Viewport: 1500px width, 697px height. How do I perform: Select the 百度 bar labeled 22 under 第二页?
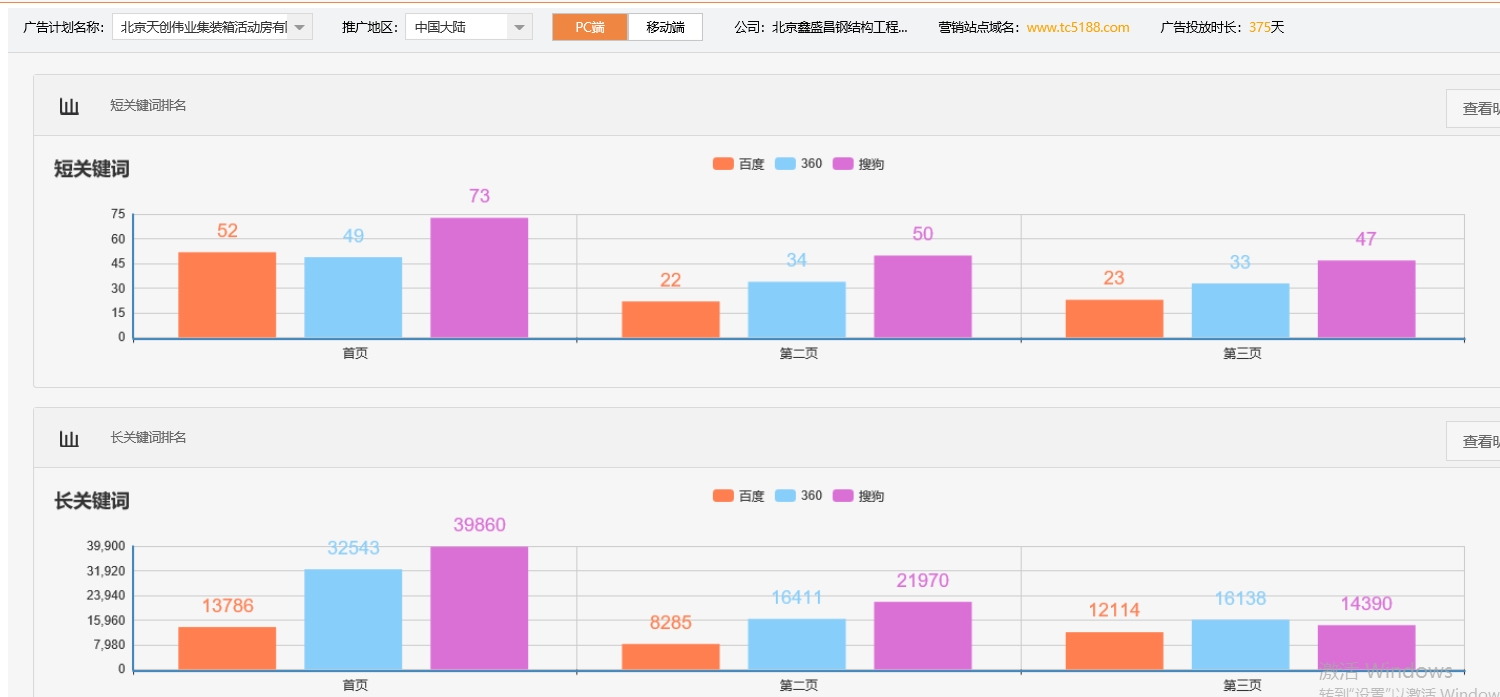click(x=670, y=319)
